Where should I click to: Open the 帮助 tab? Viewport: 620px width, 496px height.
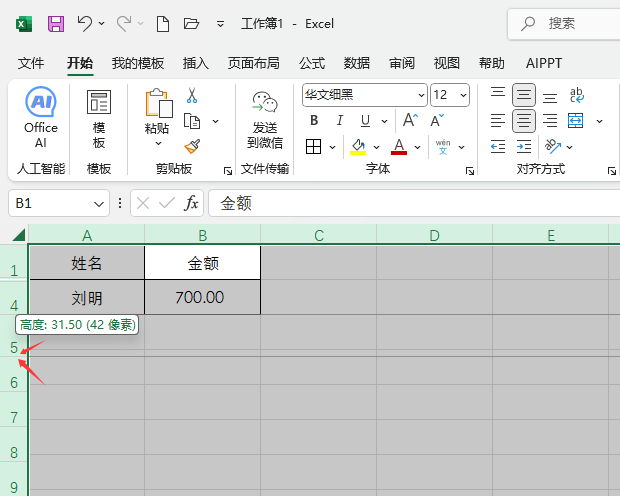click(x=491, y=63)
